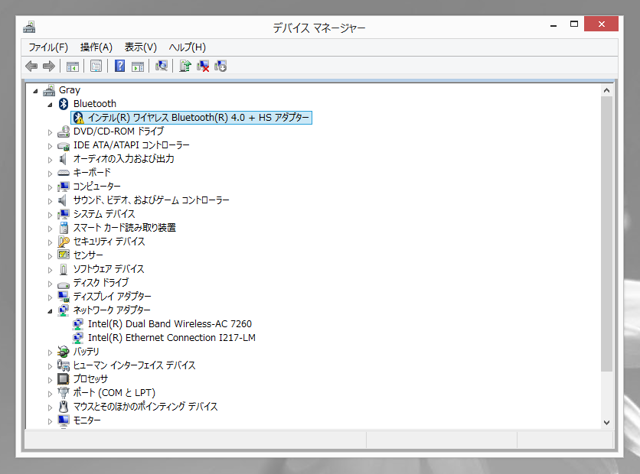Image resolution: width=640 pixels, height=474 pixels.
Task: Click the Forward arrow toolbar icon
Action: point(49,66)
